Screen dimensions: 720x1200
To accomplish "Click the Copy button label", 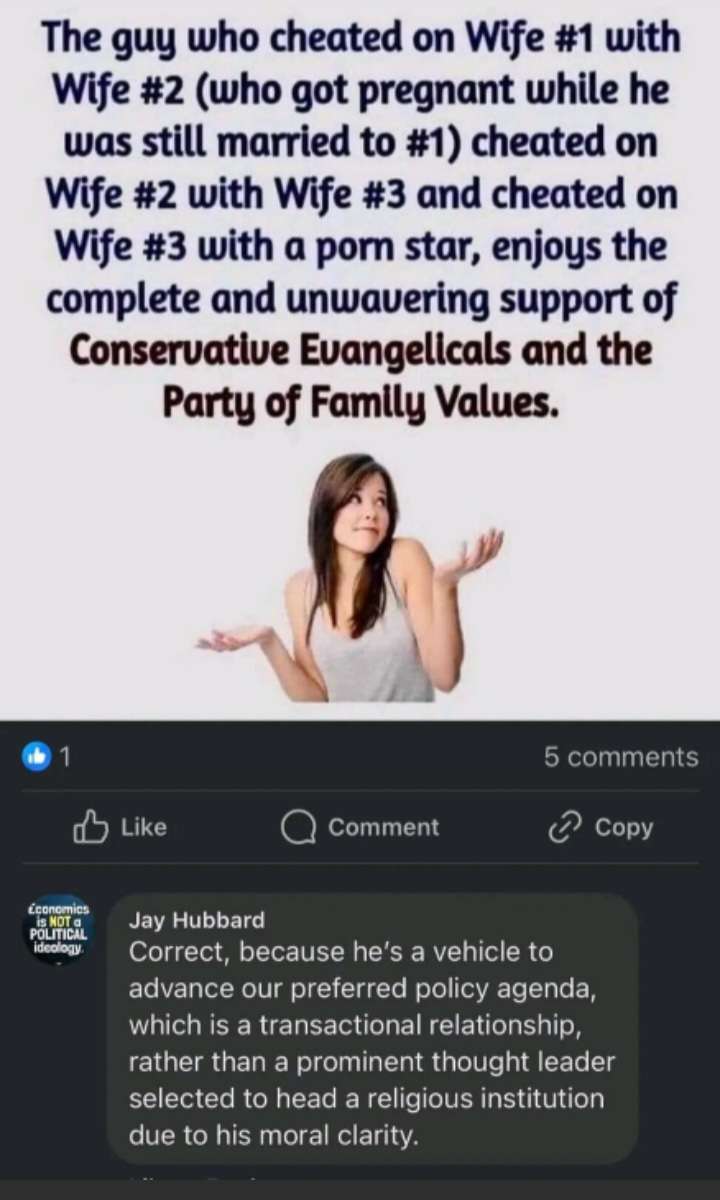I will click(624, 827).
